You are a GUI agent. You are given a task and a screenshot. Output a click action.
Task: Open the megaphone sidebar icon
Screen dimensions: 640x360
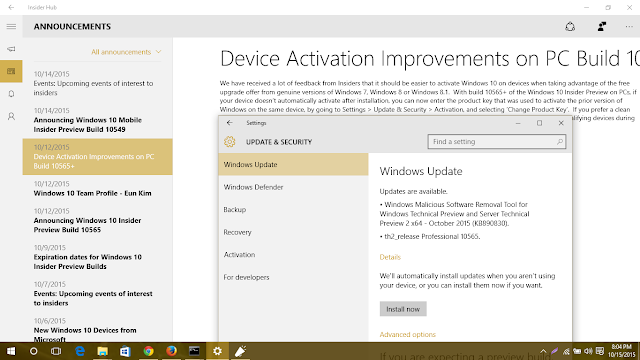point(11,49)
